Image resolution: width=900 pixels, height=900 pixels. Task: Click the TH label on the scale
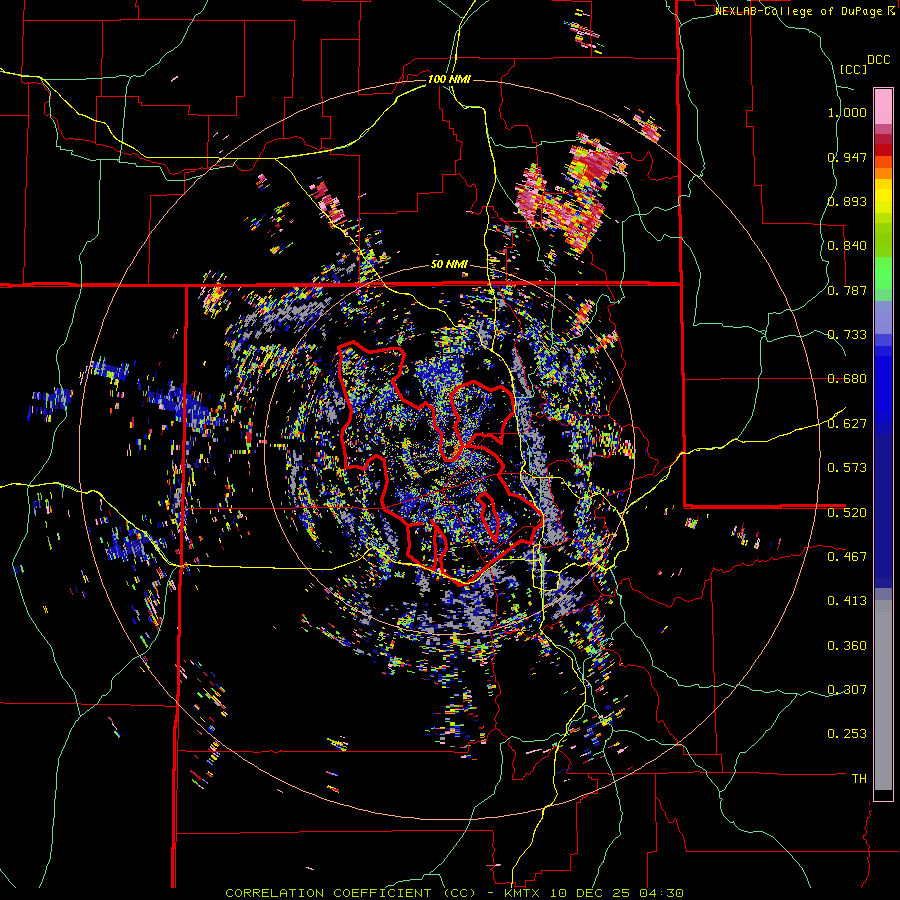pos(859,779)
